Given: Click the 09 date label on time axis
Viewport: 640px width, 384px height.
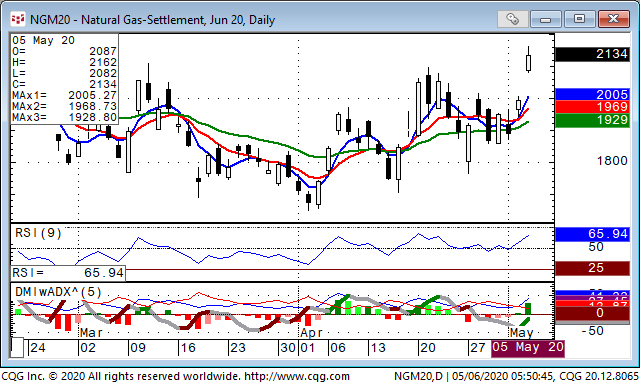Looking at the screenshot, I should point(138,348).
